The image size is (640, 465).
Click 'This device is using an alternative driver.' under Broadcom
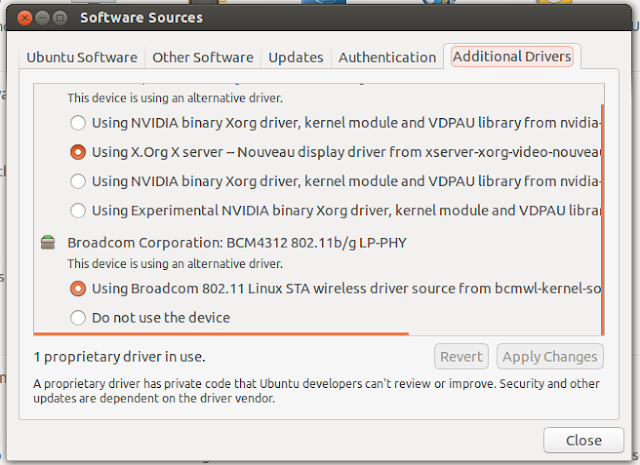pos(175,264)
